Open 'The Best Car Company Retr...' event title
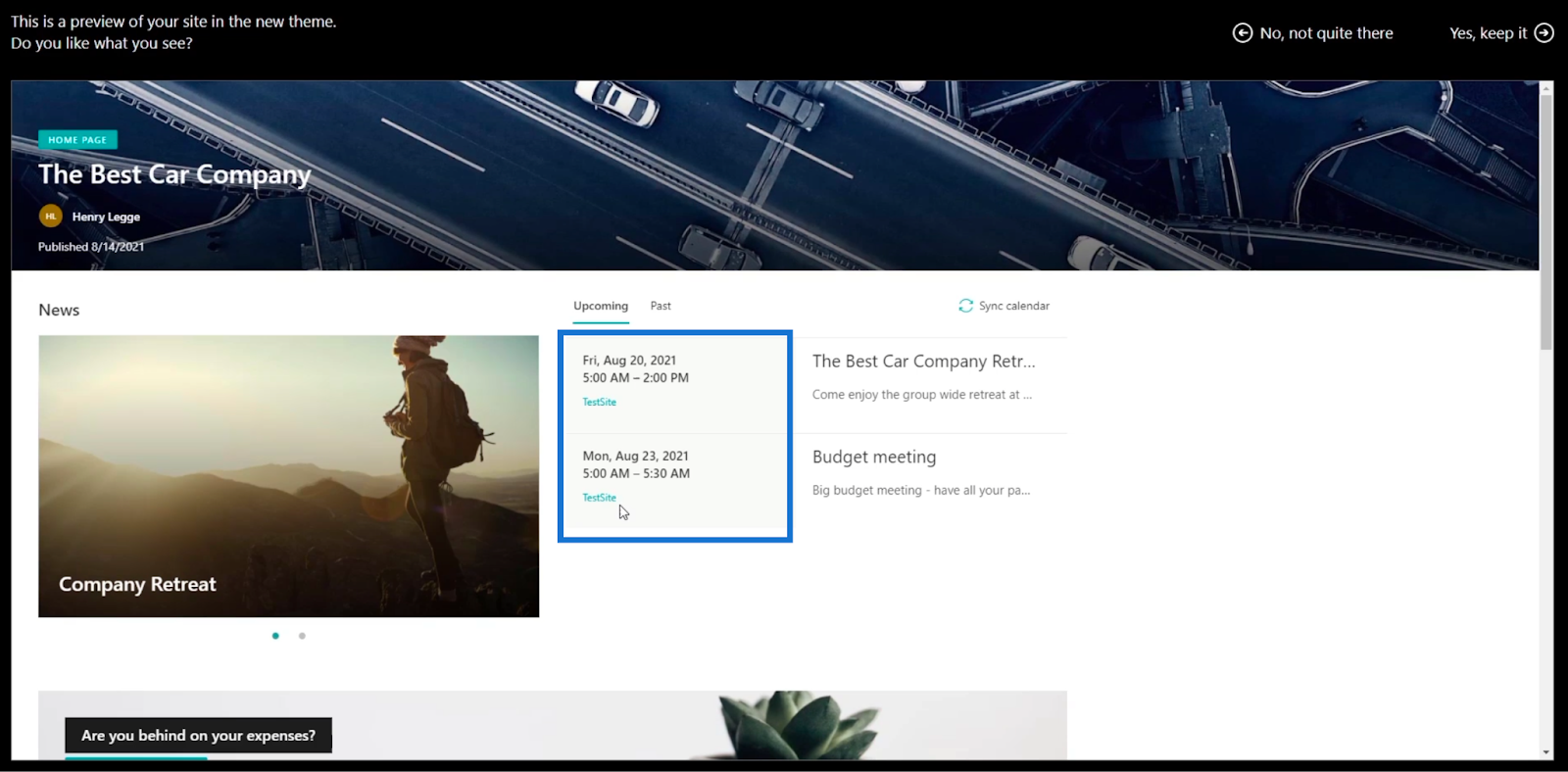The image size is (1568, 772). (923, 362)
